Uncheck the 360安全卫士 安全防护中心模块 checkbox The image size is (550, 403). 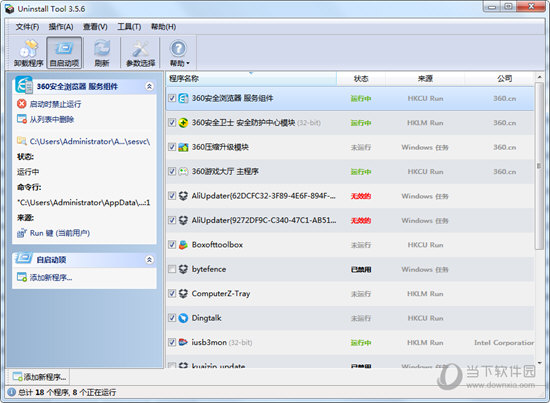coord(172,123)
